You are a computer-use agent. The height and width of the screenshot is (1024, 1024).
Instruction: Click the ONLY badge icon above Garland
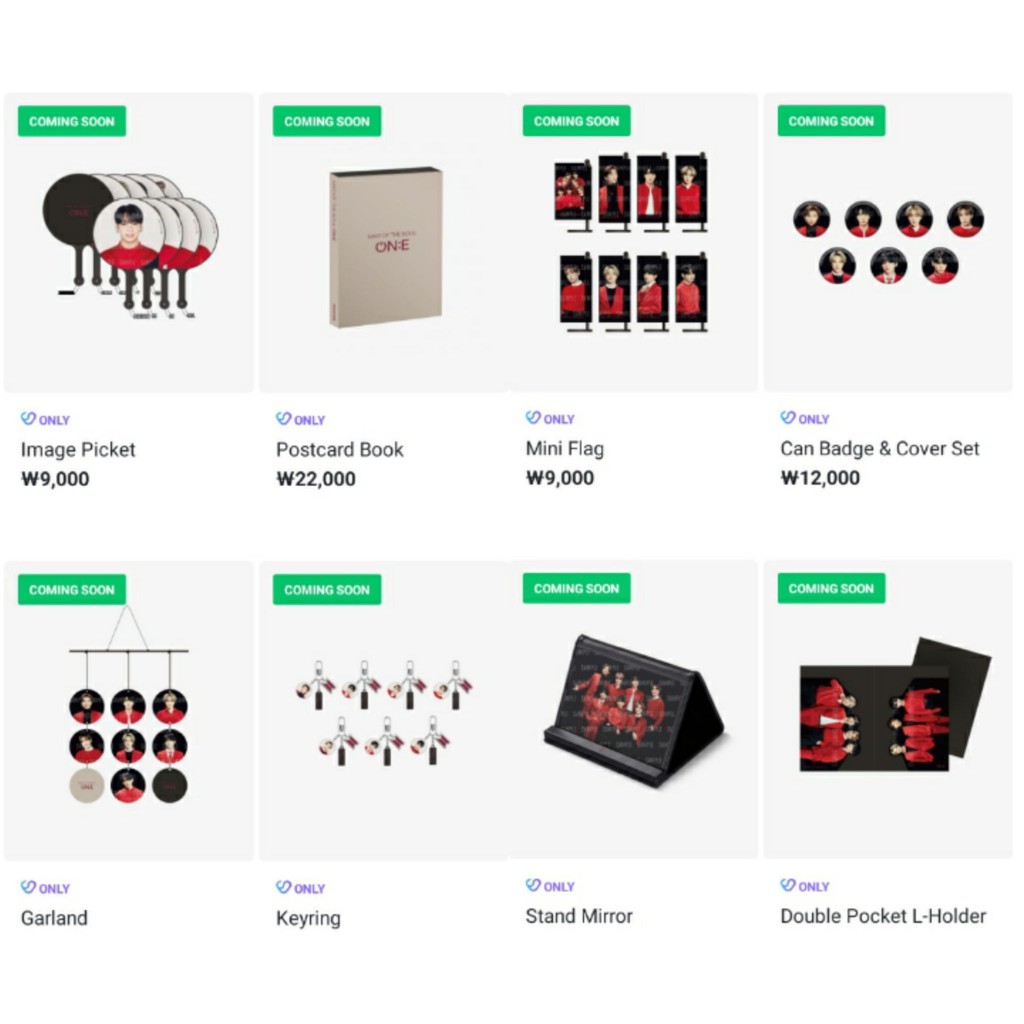coord(28,887)
